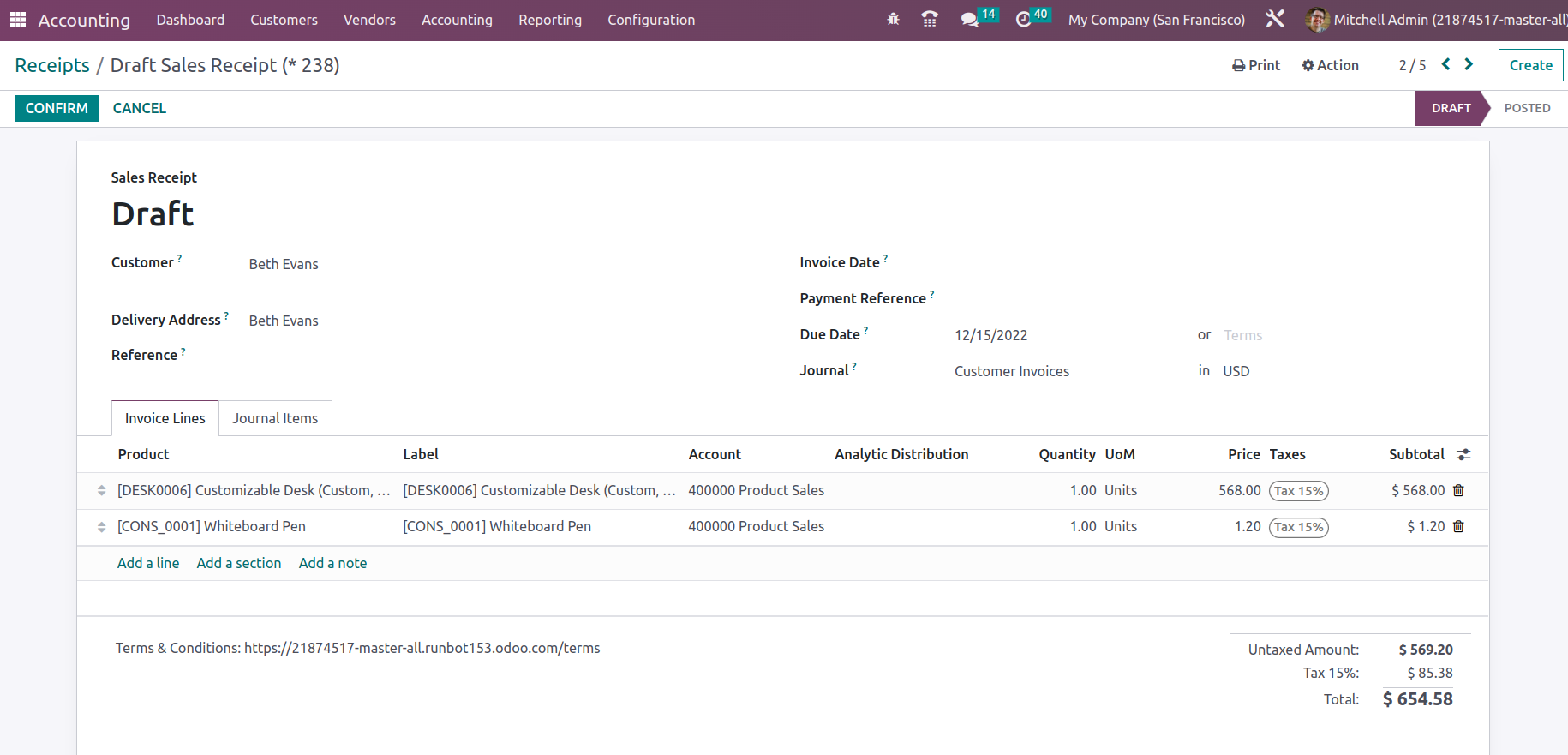Click the CANCEL button
This screenshot has width=1568, height=755.
tap(140, 108)
